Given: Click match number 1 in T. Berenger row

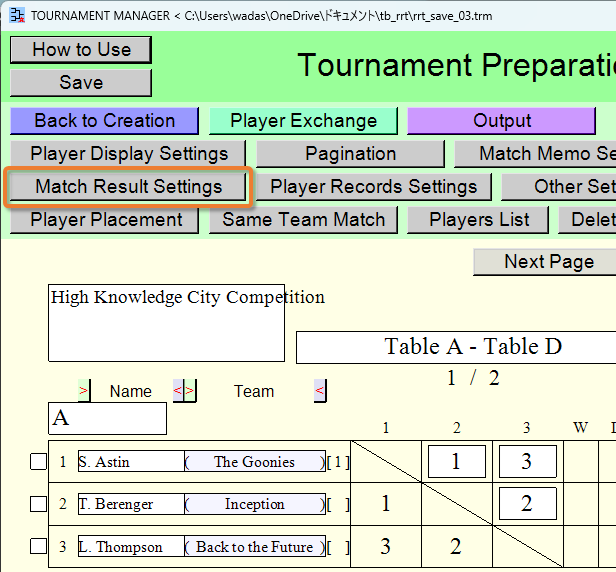Looking at the screenshot, I should [x=386, y=504].
